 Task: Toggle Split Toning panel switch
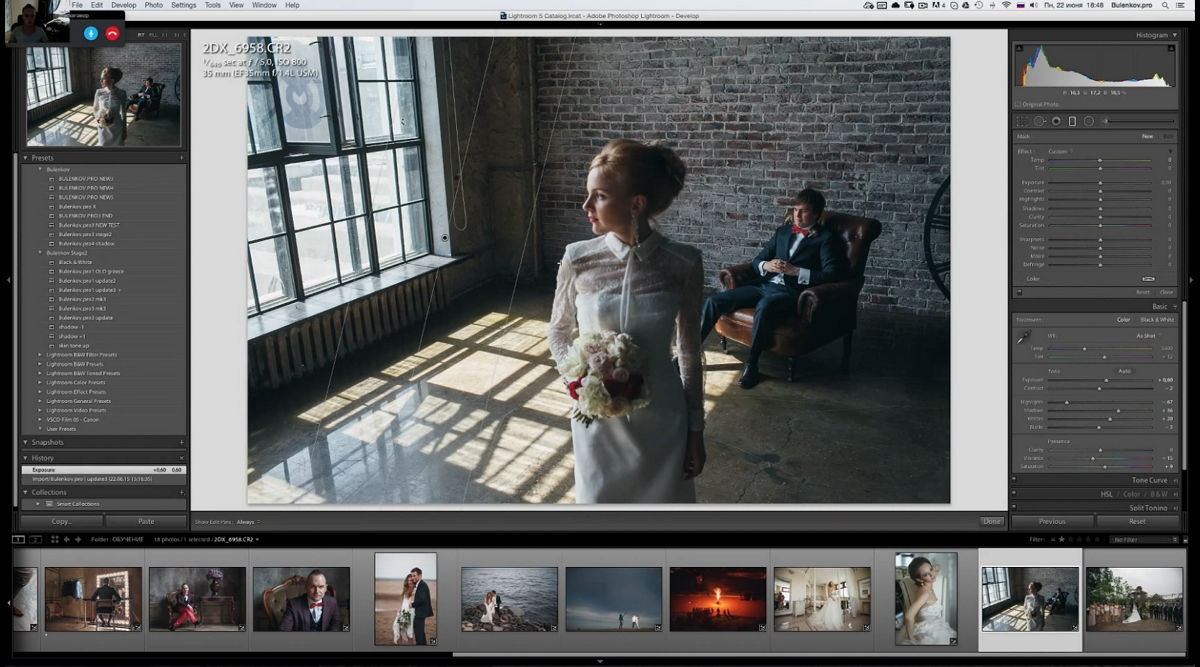1014,508
